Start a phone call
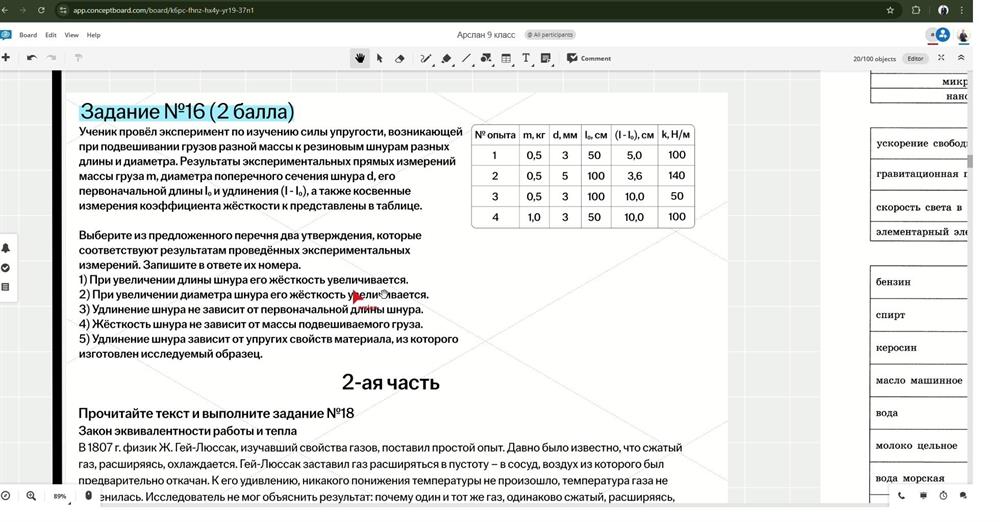Screen dimensions: 1000x522 pyautogui.click(x=901, y=495)
